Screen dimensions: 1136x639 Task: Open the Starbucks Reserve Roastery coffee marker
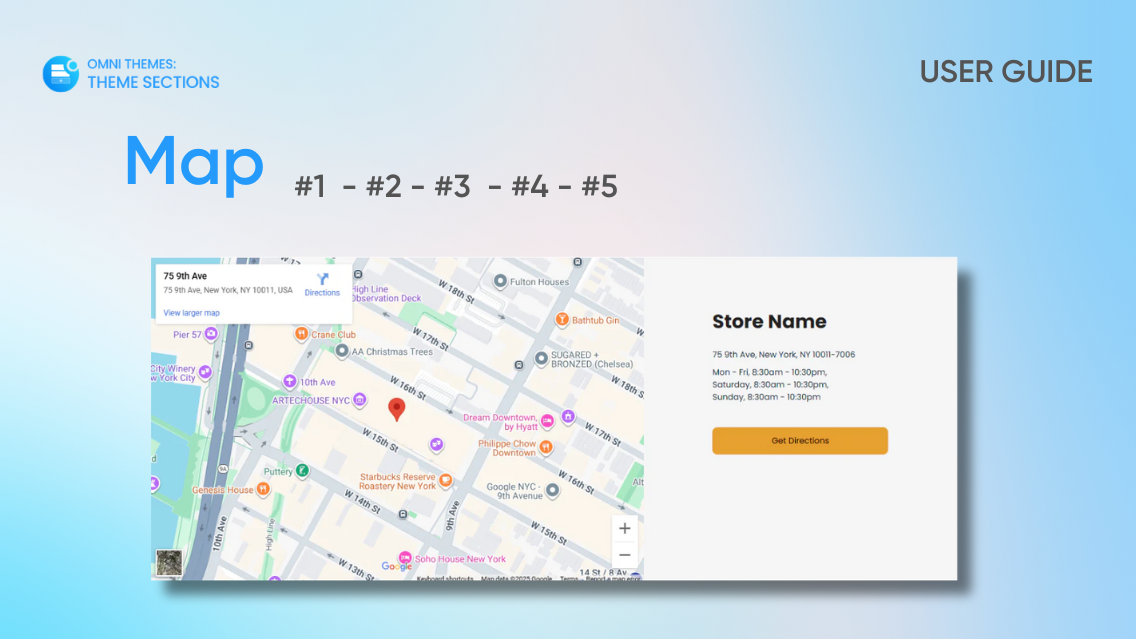coord(446,480)
